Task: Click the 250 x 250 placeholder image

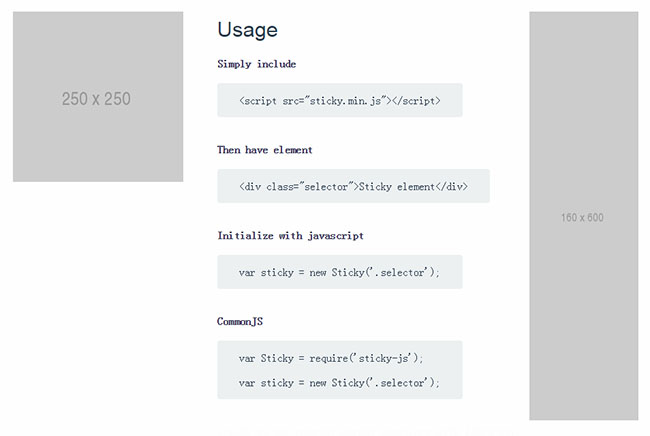Action: [97, 97]
